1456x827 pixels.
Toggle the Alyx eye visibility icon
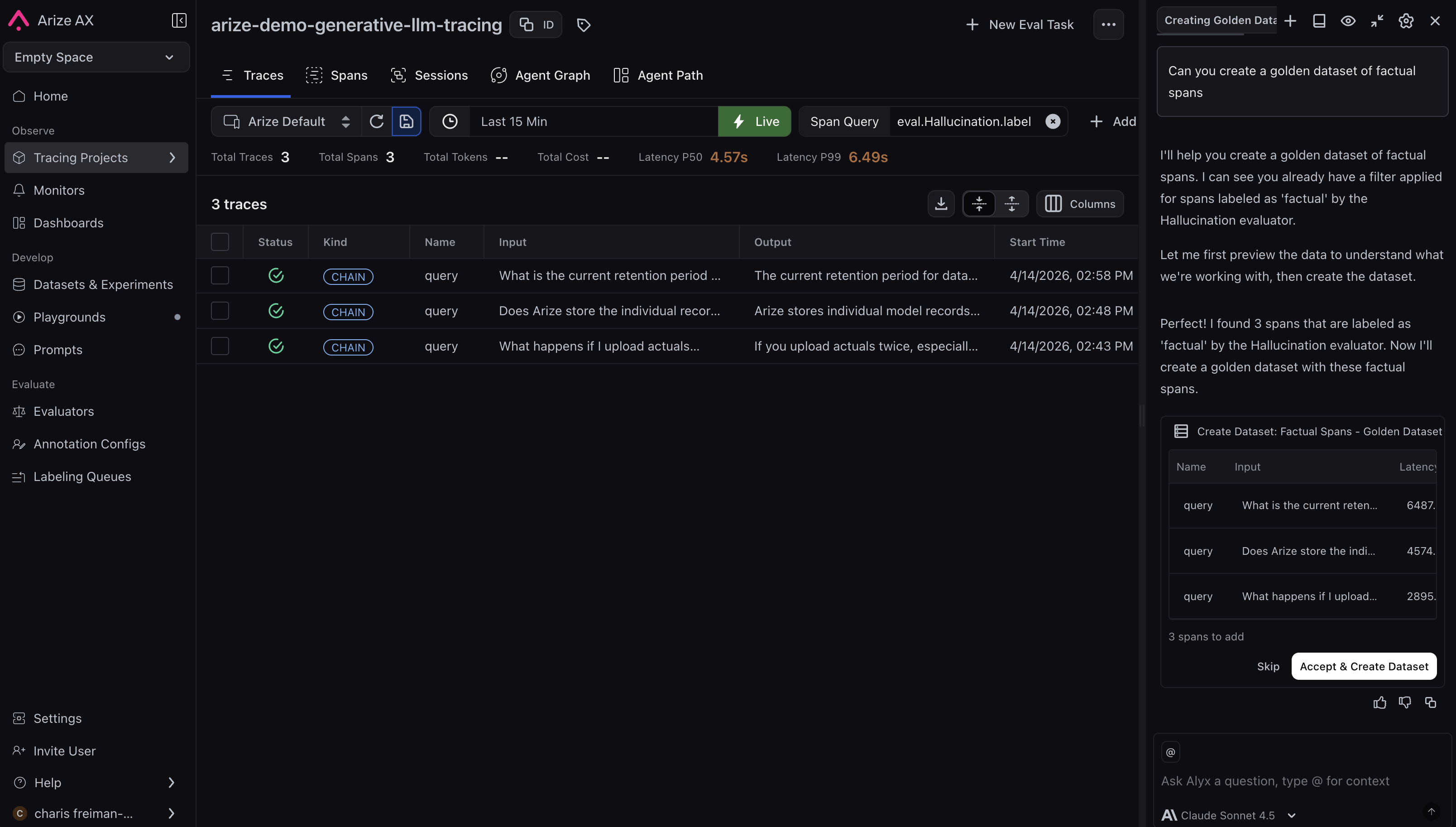(x=1348, y=20)
